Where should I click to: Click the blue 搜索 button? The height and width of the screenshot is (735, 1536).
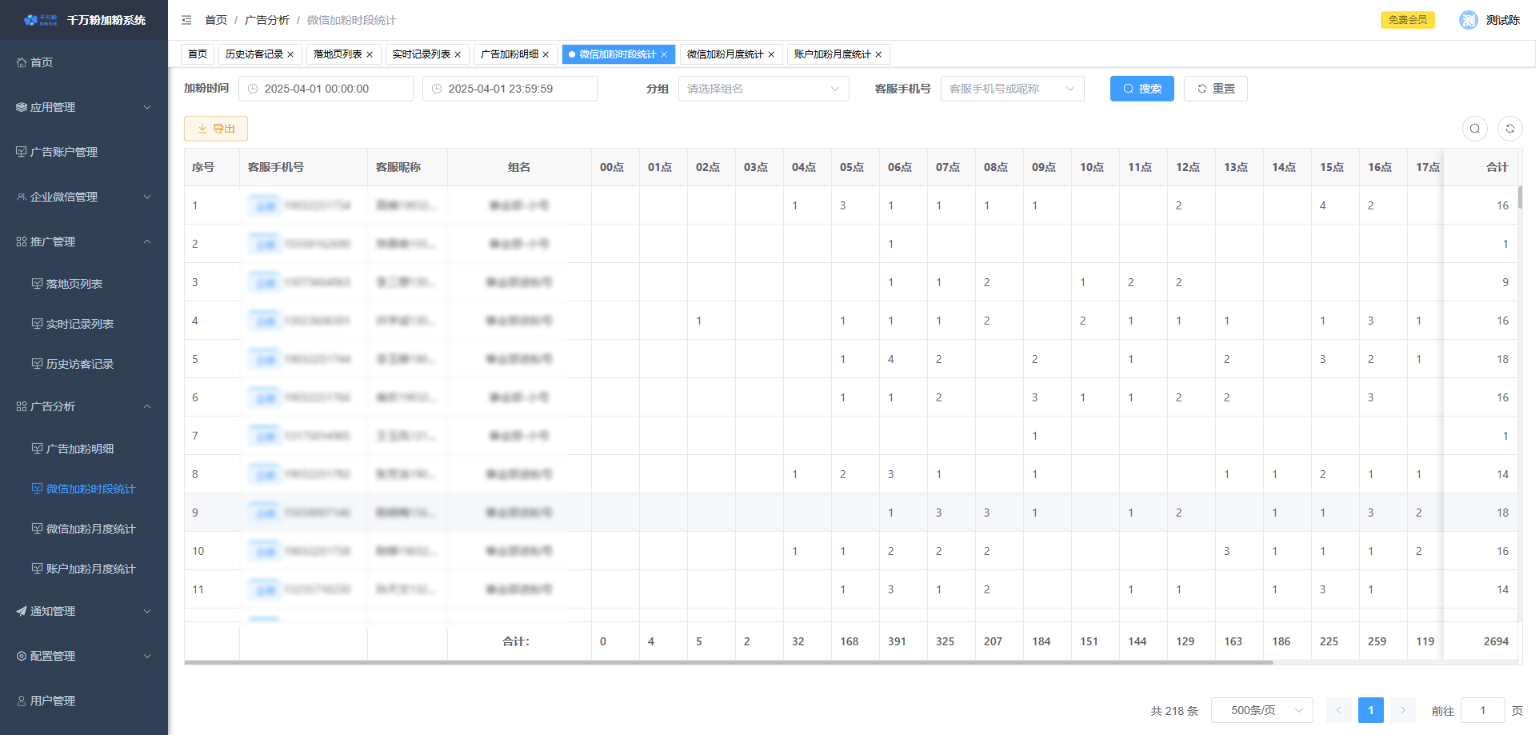coord(1141,89)
